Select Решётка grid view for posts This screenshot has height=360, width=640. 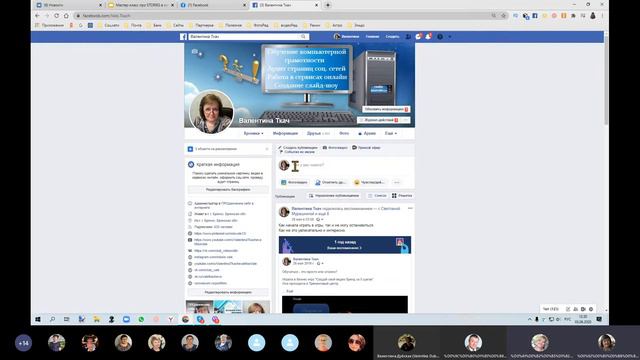click(x=402, y=196)
